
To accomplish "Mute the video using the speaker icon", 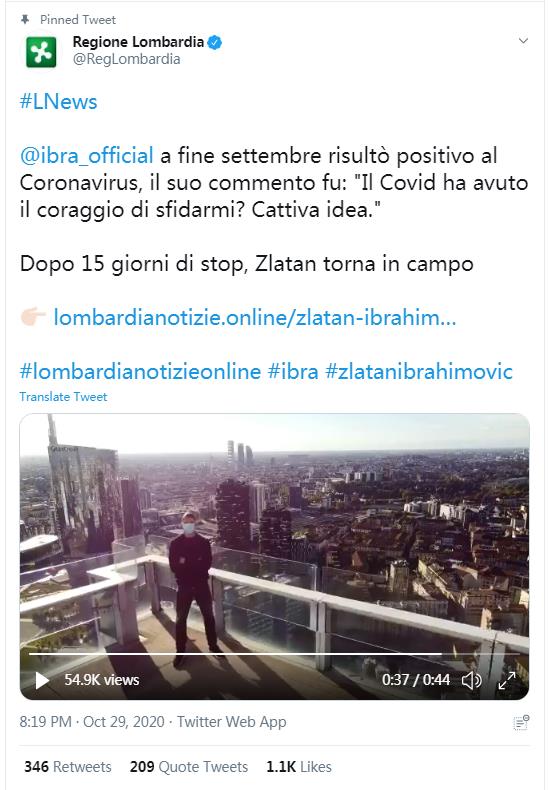I will [471, 680].
